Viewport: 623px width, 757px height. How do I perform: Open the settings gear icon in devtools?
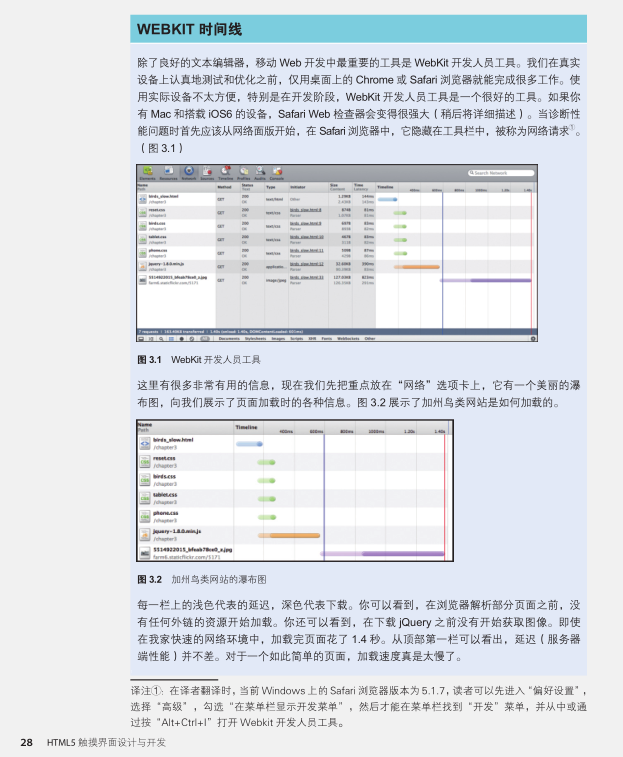tap(533, 338)
